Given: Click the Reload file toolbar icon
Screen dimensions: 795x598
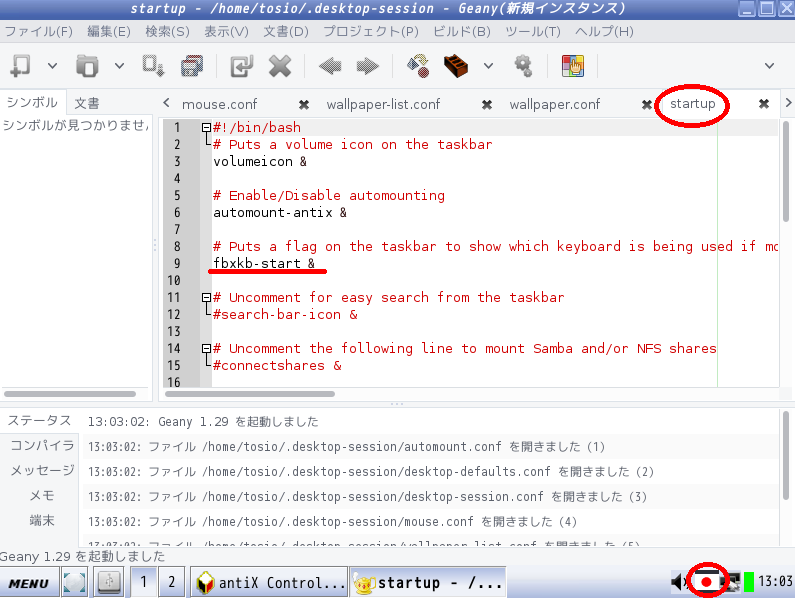Looking at the screenshot, I should (241, 66).
